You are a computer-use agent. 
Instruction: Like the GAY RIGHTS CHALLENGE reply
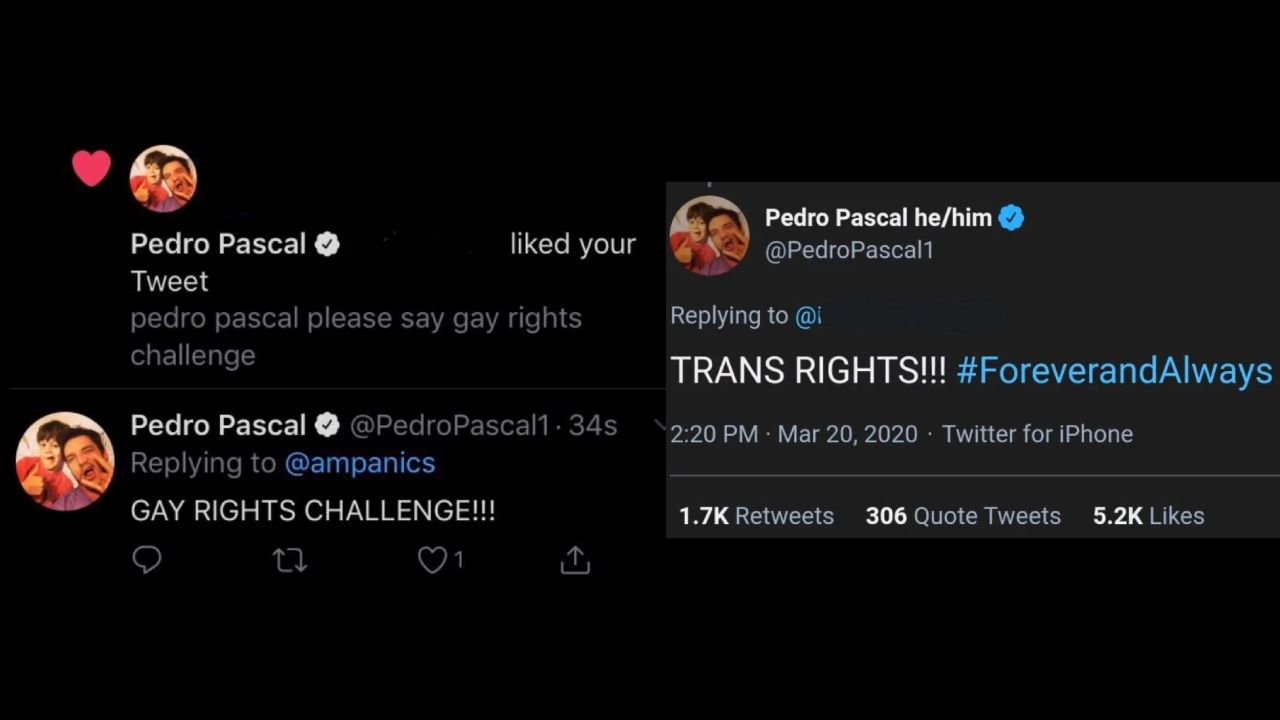coord(432,561)
